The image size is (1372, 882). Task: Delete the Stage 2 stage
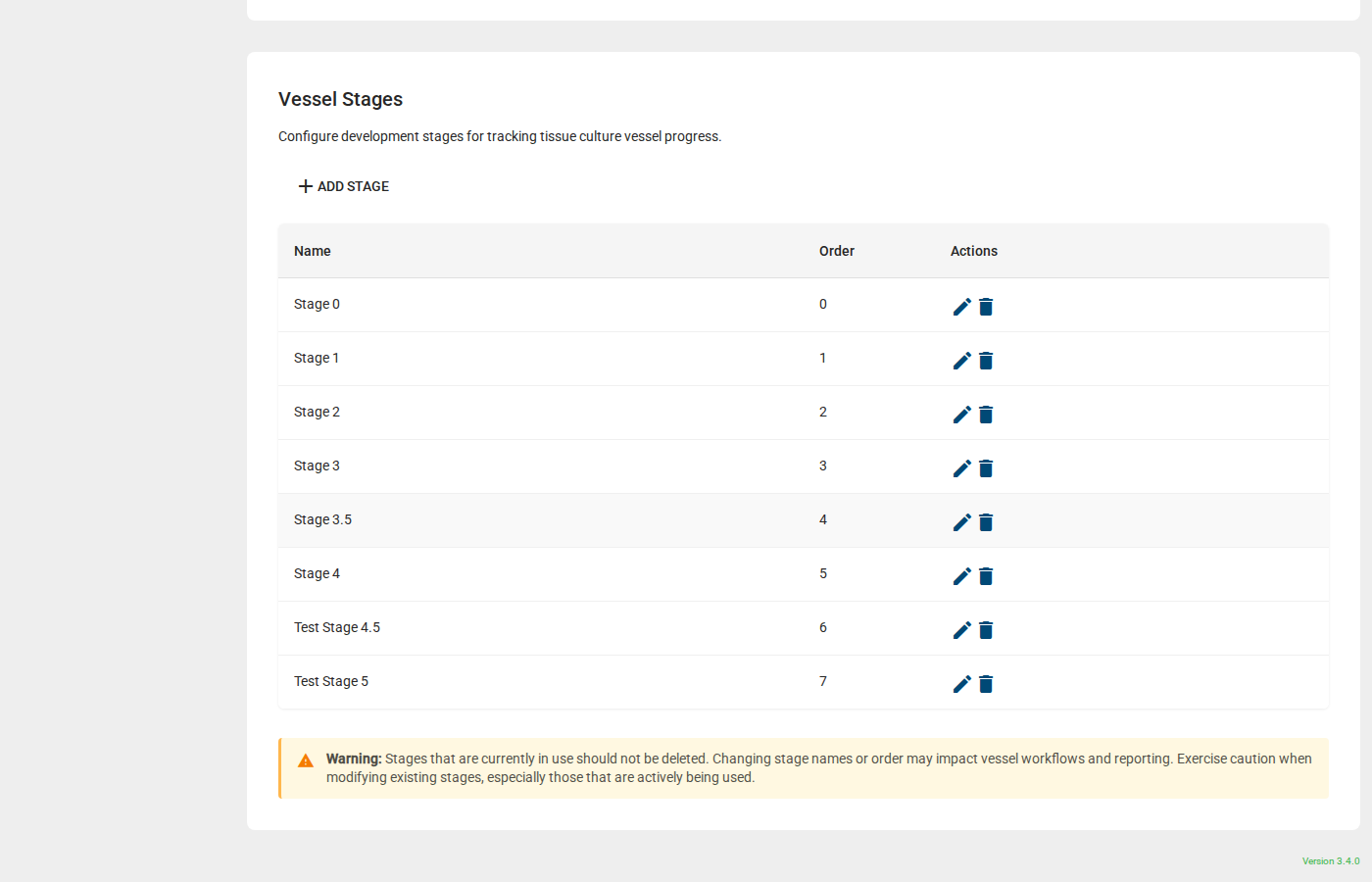tap(986, 414)
